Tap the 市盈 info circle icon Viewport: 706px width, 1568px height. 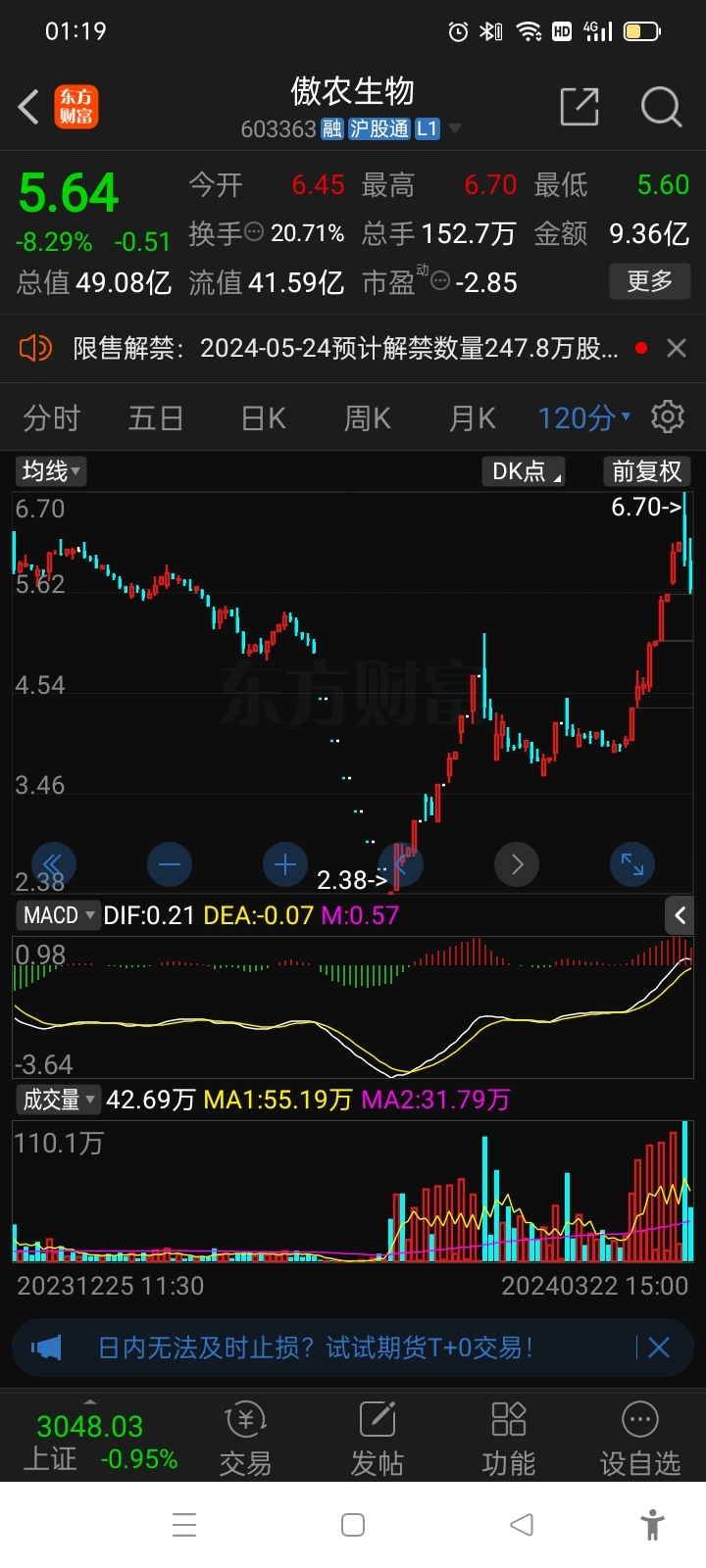(x=440, y=282)
